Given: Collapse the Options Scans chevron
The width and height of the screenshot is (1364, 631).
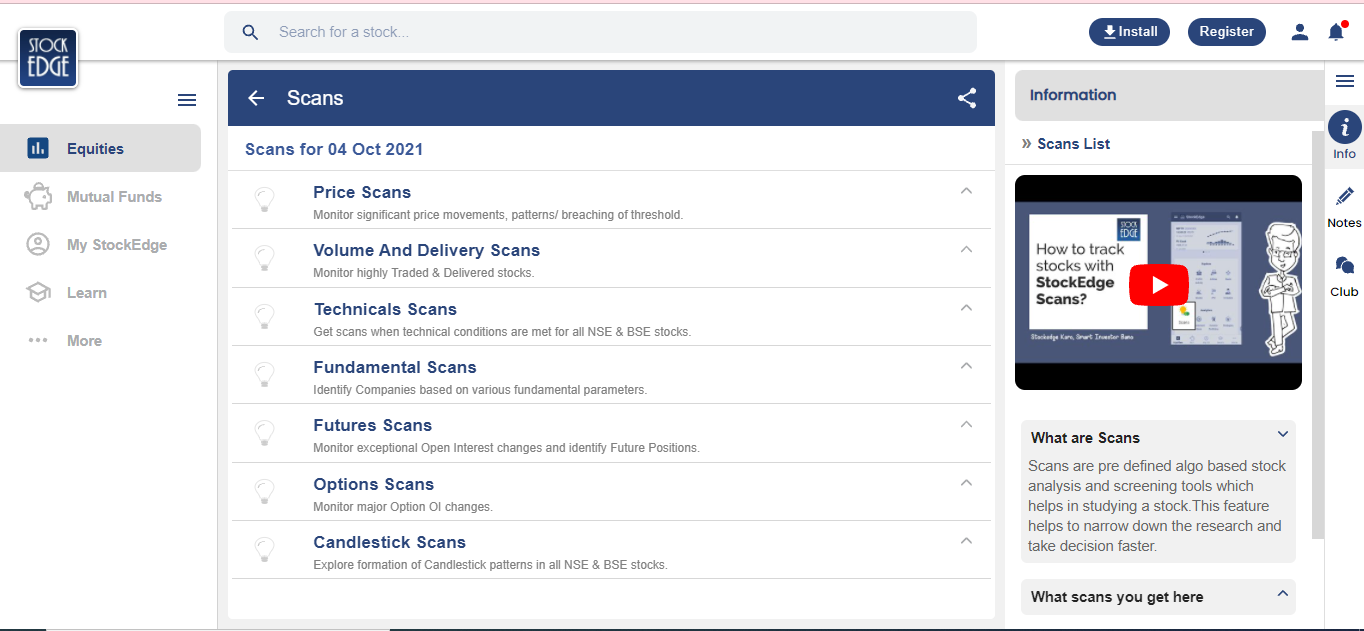Looking at the screenshot, I should pos(966,482).
